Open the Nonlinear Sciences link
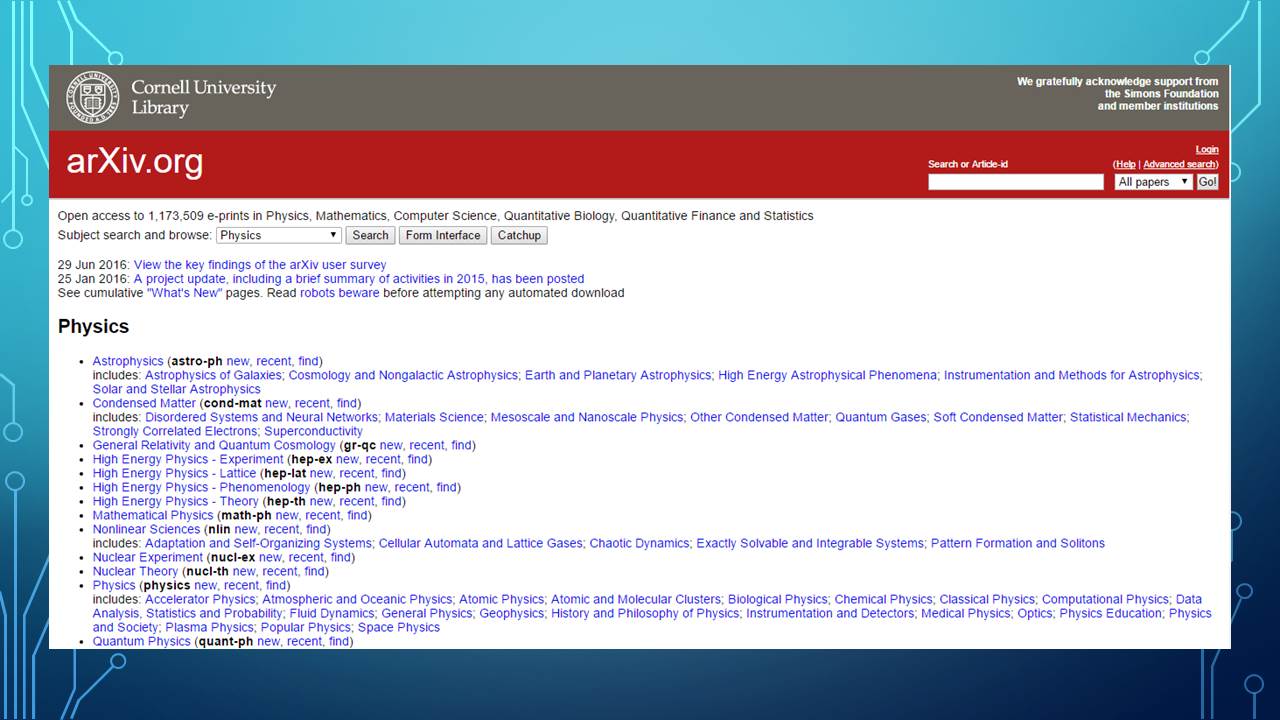Viewport: 1280px width, 720px height. 147,529
